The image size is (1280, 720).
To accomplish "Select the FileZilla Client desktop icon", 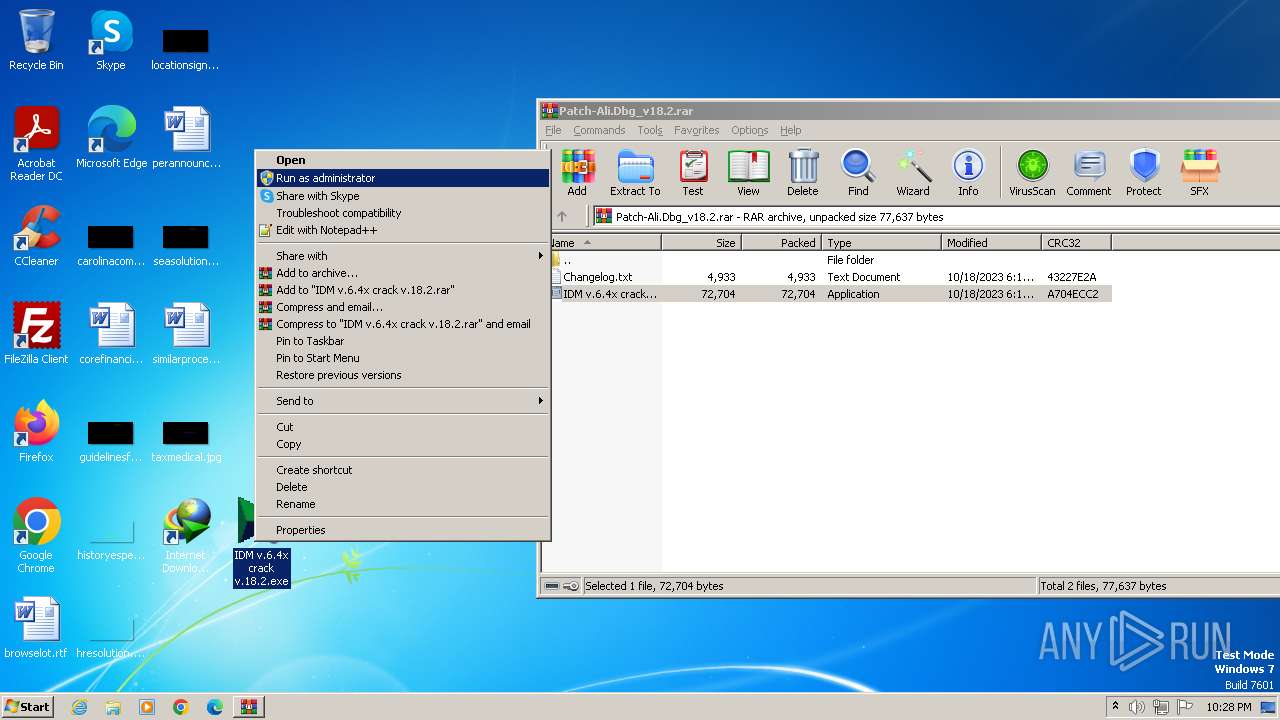I will click(36, 333).
